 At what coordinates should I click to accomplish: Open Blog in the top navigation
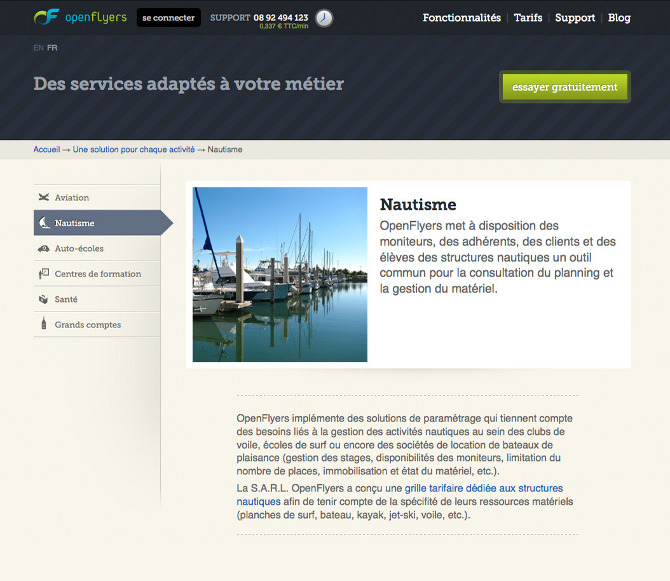[x=619, y=18]
